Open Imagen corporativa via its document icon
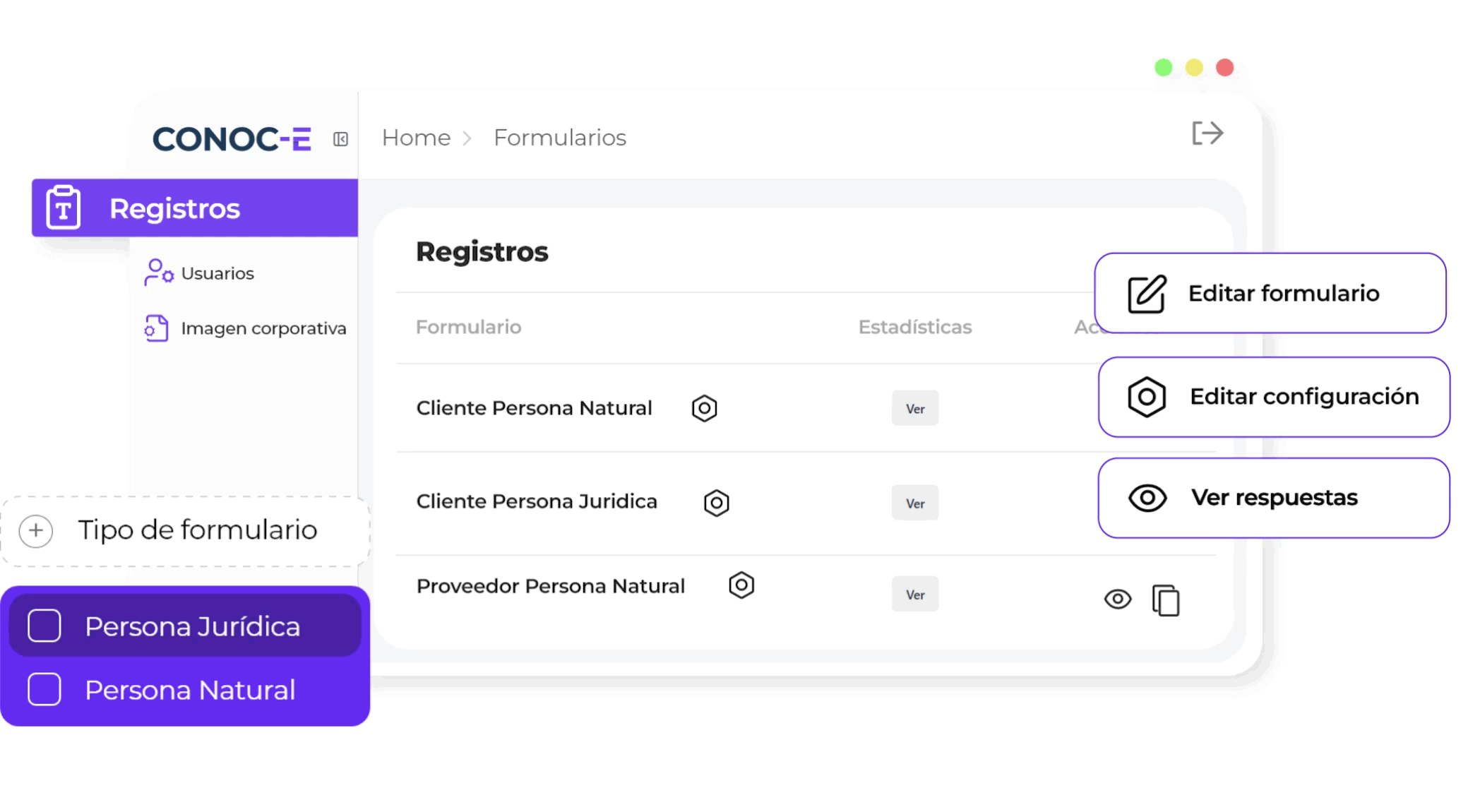Image resolution: width=1480 pixels, height=812 pixels. pos(155,328)
